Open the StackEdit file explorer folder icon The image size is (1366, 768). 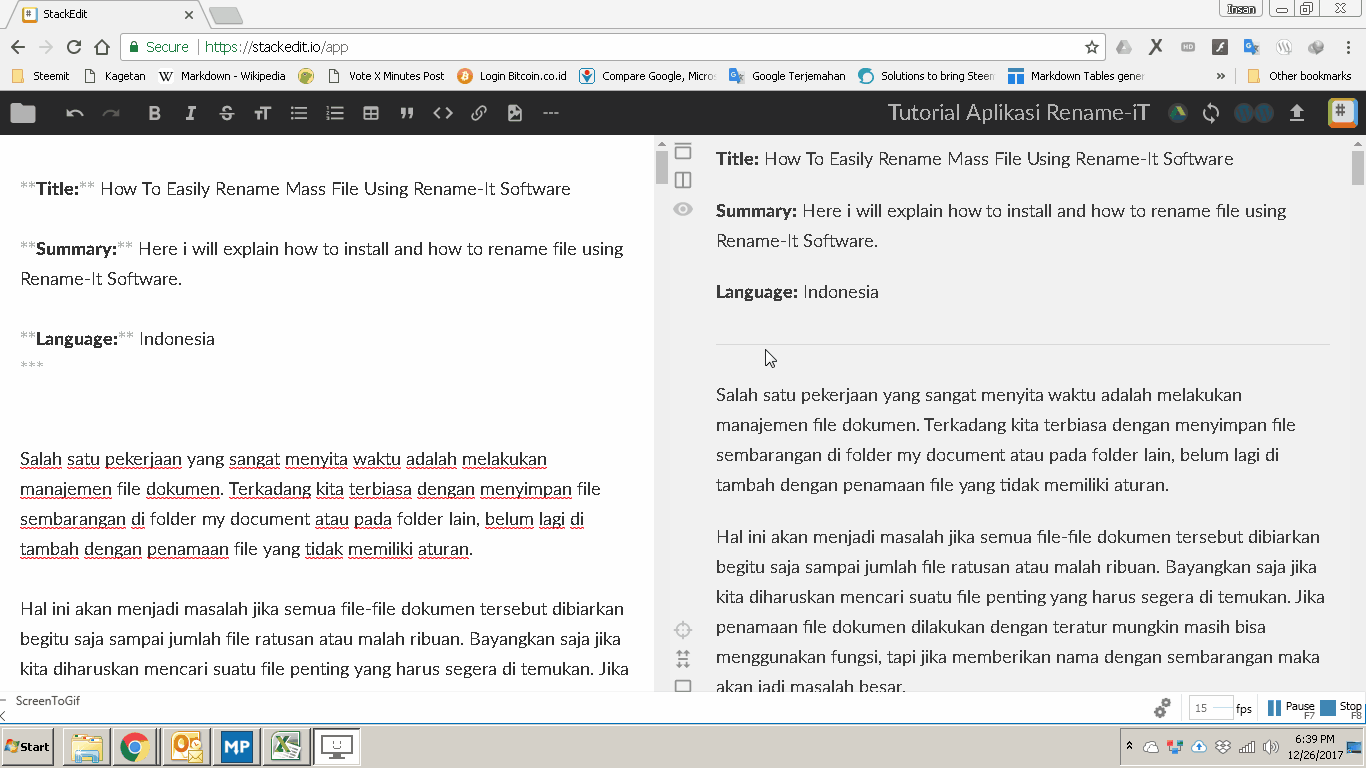[x=23, y=113]
